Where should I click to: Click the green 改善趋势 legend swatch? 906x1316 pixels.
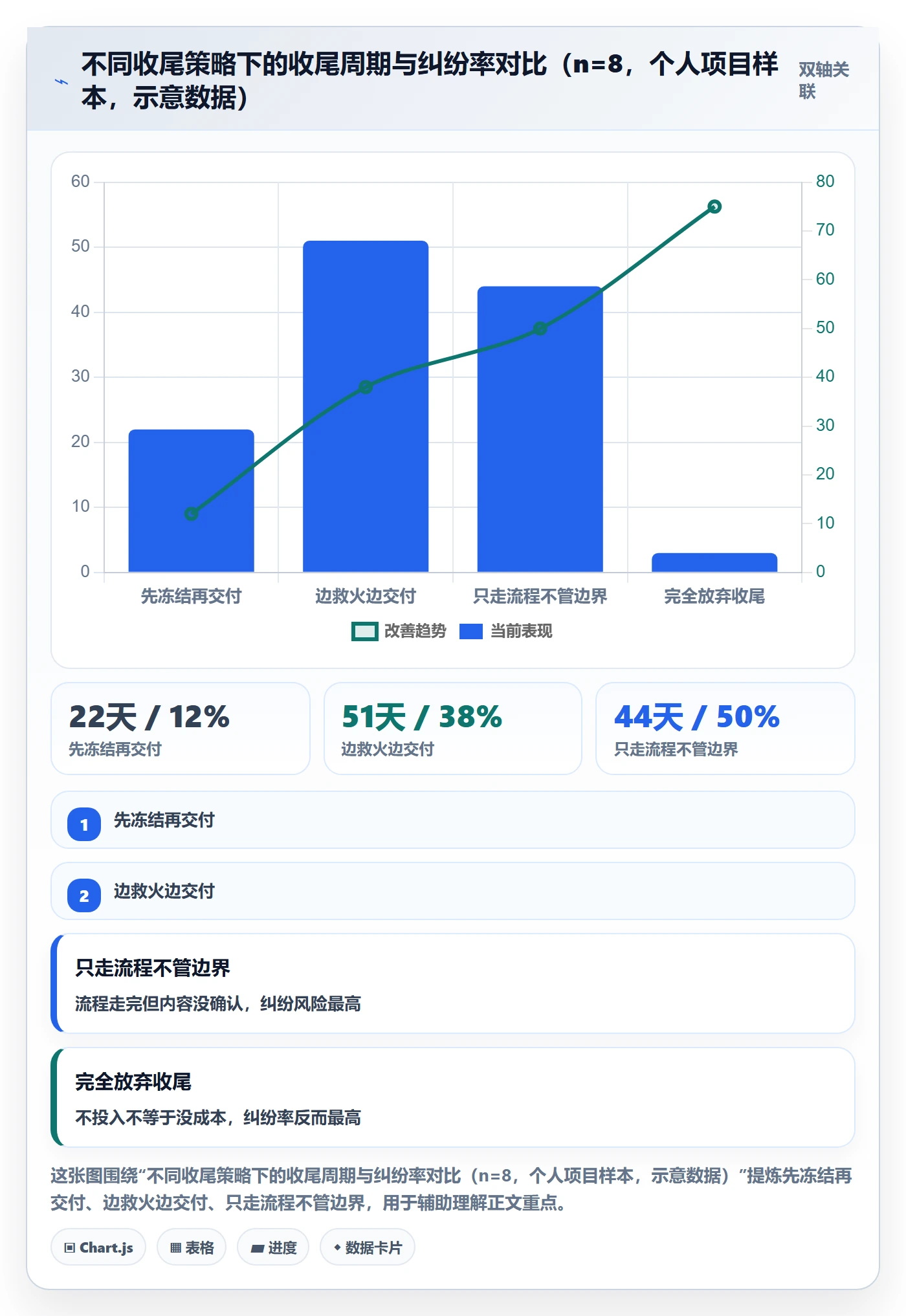pyautogui.click(x=364, y=631)
